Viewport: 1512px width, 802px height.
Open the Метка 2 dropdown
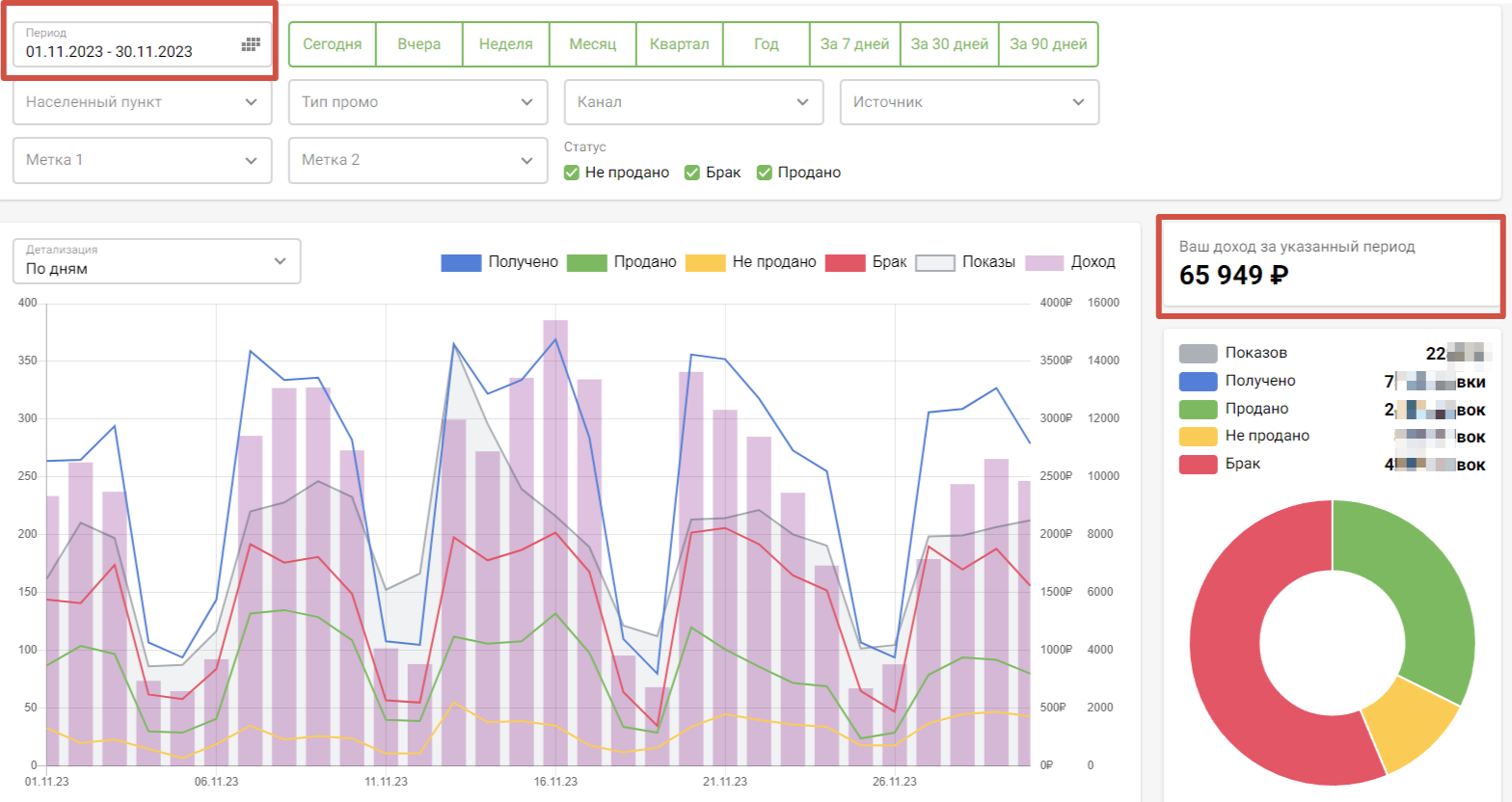click(x=418, y=160)
